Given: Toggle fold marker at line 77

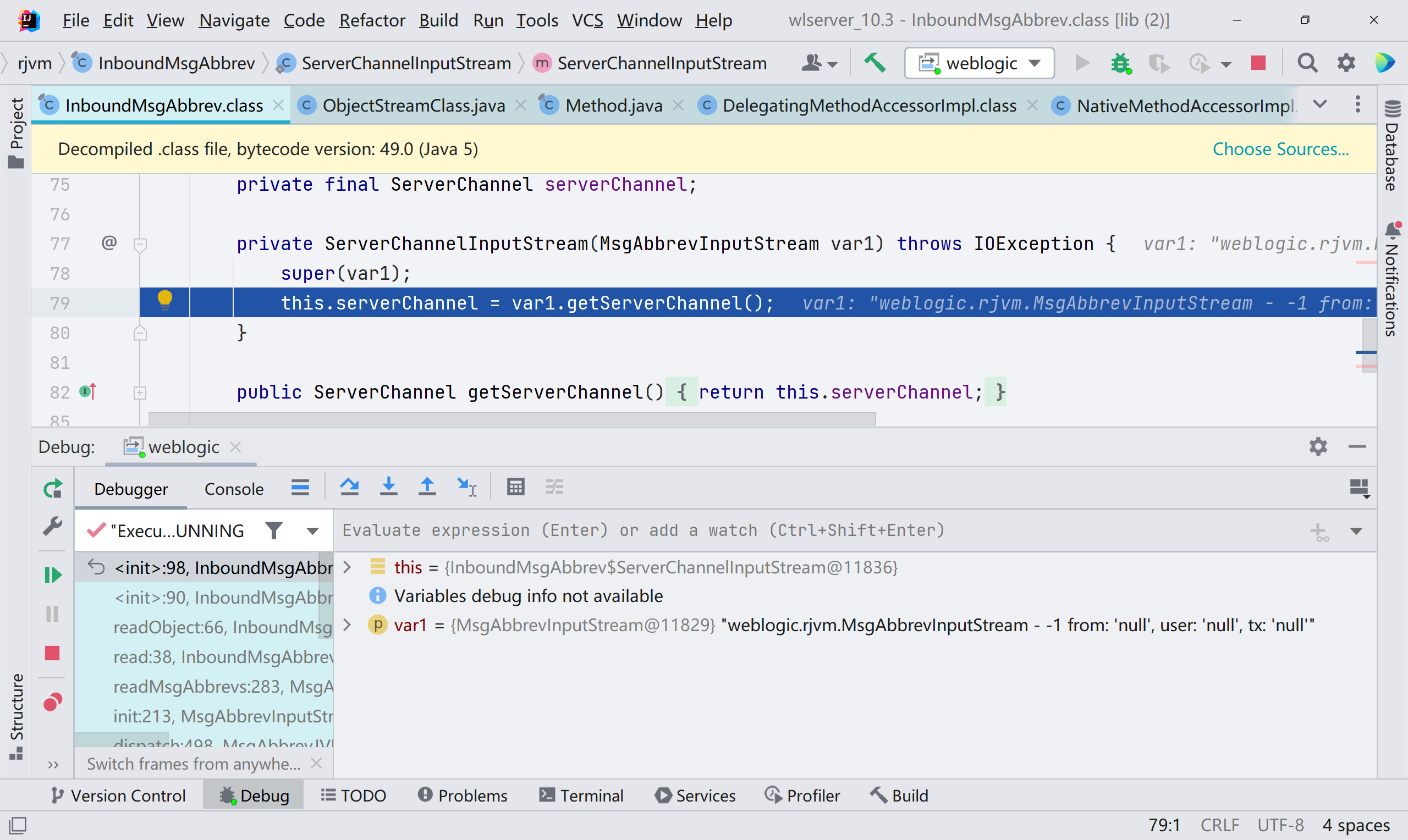Looking at the screenshot, I should 140,245.
